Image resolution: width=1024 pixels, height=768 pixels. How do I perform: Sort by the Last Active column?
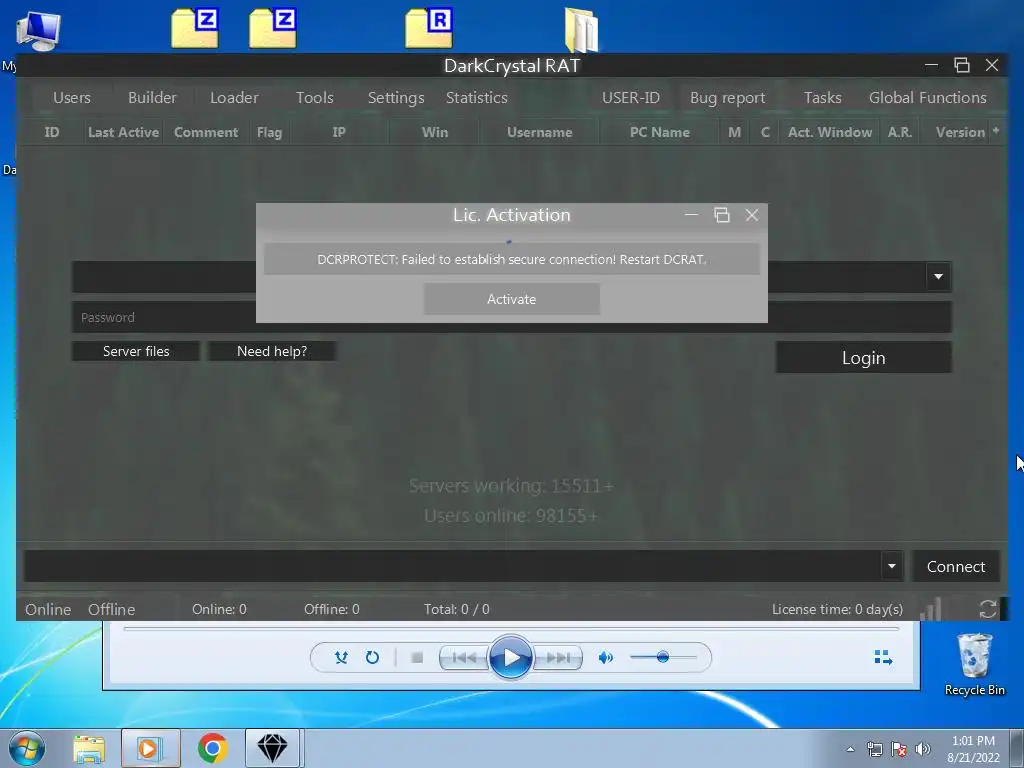(x=123, y=132)
